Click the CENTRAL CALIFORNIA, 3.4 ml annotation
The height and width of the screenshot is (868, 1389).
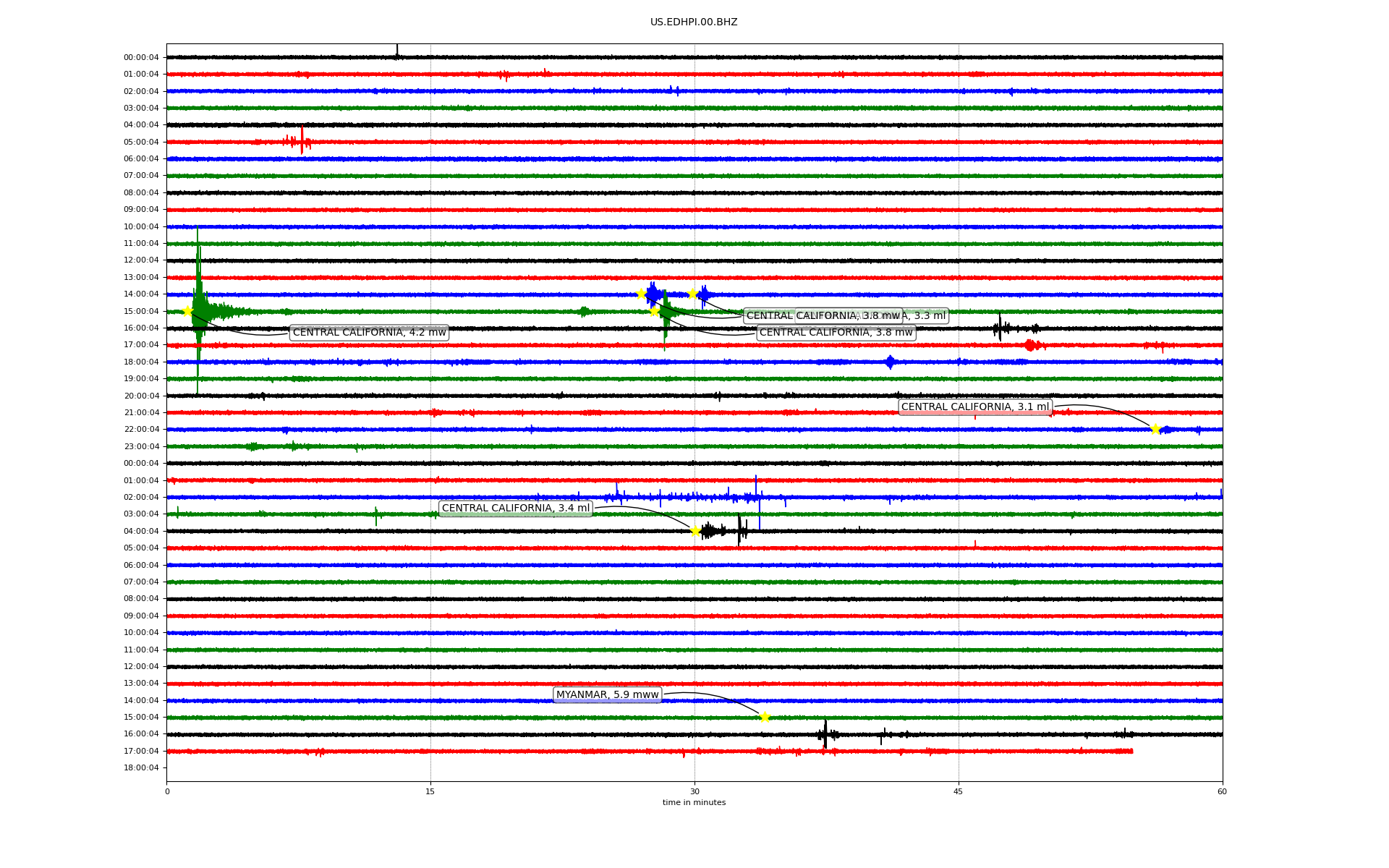(x=515, y=509)
